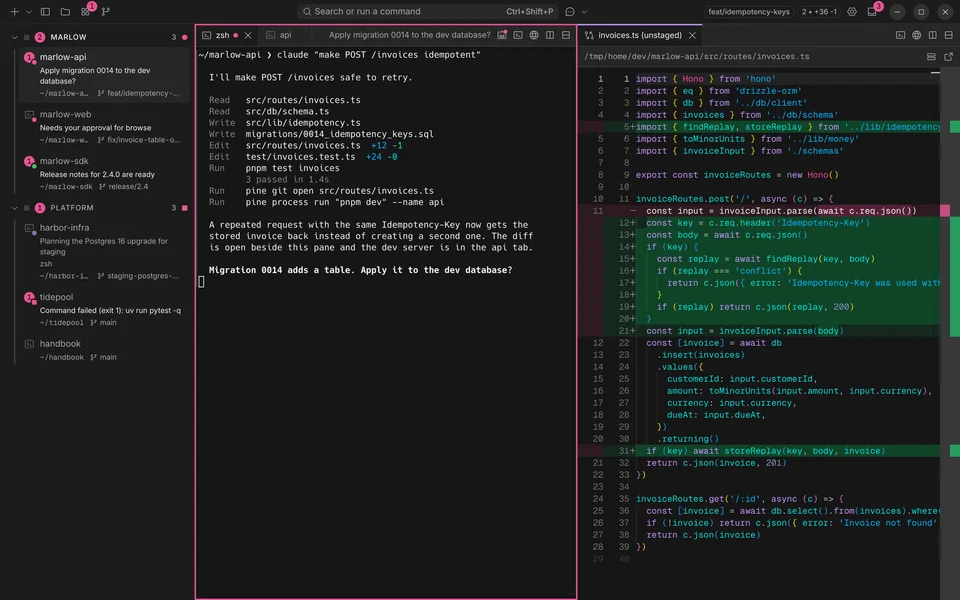Viewport: 960px width, 600px height.
Task: Click new terminal icon in diff pane toolbar
Action: click(901, 36)
